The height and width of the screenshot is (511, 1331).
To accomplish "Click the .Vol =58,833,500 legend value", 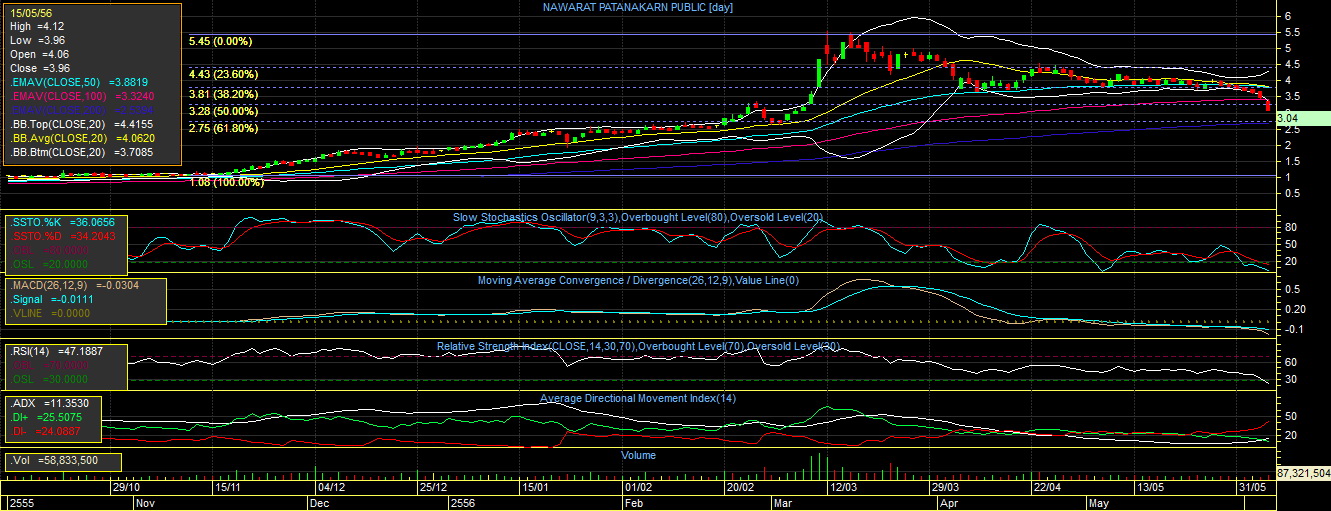I will tap(54, 461).
